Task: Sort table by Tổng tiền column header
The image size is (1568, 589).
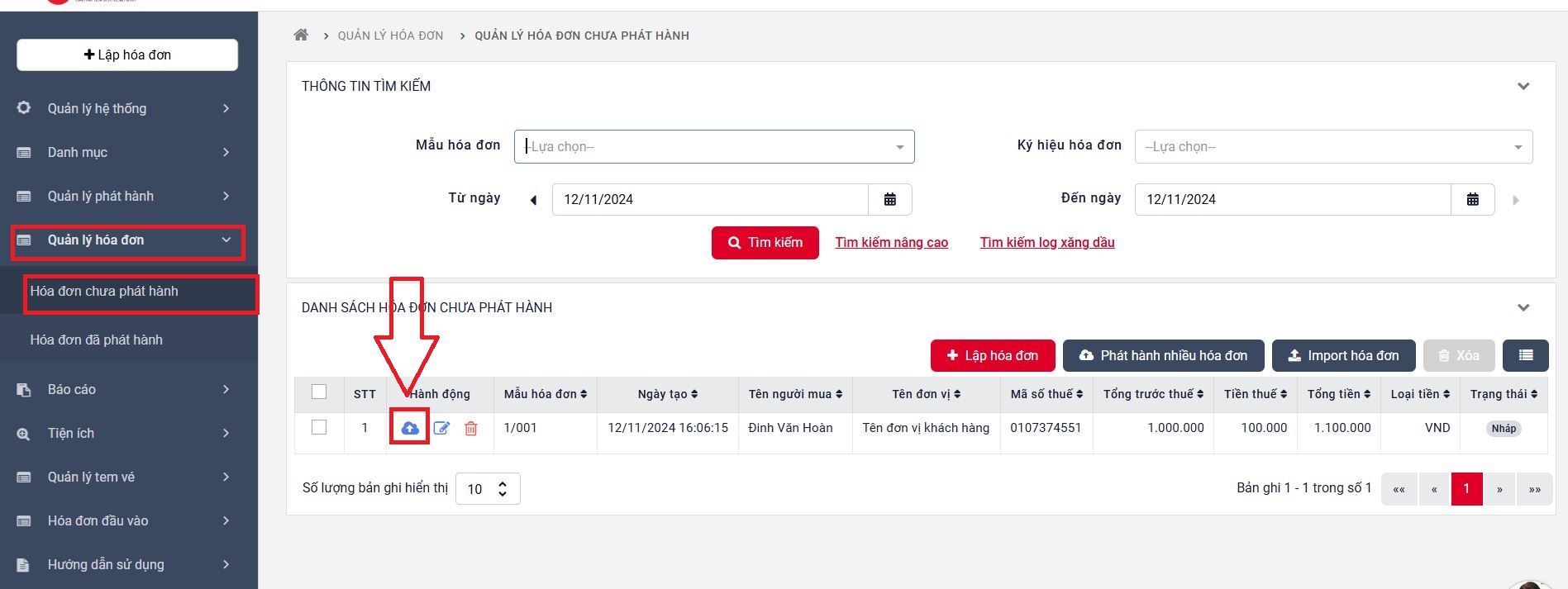Action: (1338, 394)
